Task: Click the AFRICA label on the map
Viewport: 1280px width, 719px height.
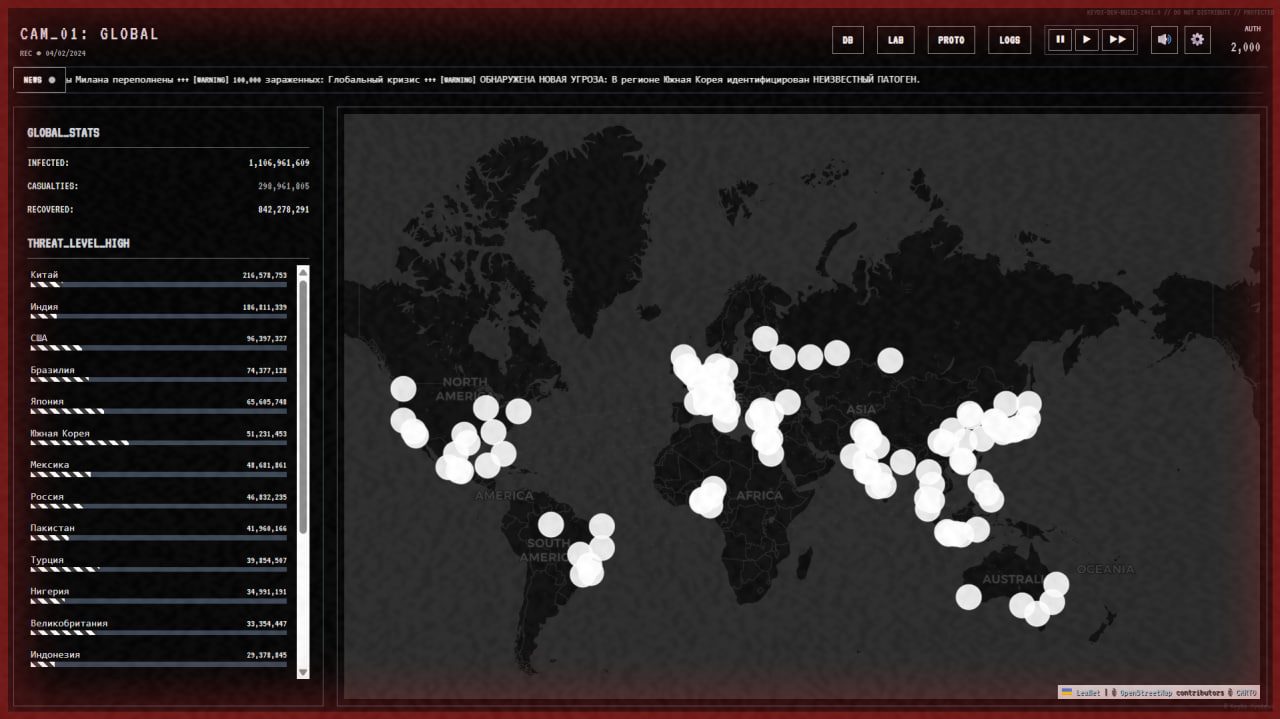Action: (759, 496)
